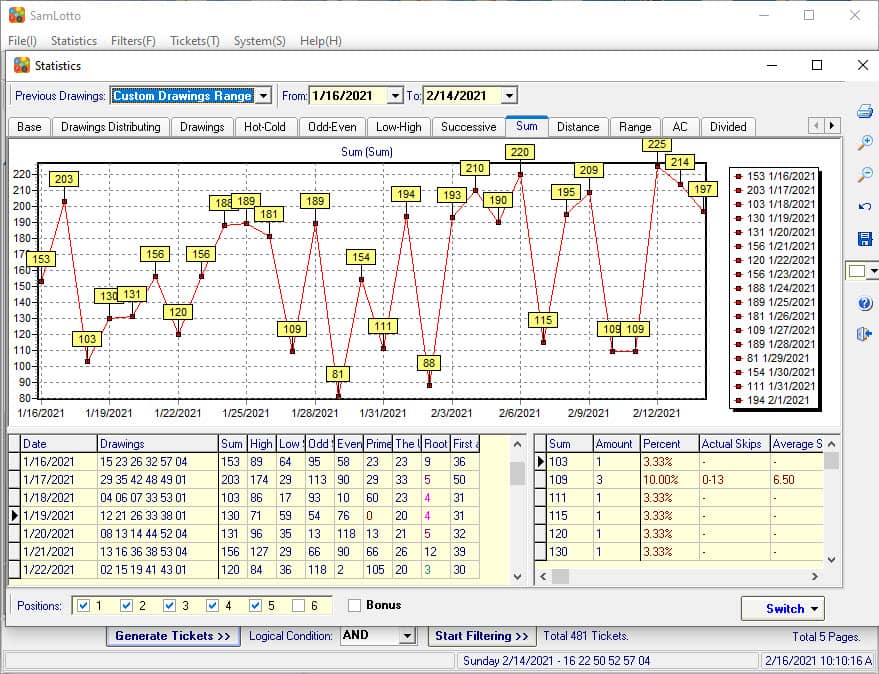Toggle Position 3 checkbox
This screenshot has height=674, width=879.
click(169, 606)
